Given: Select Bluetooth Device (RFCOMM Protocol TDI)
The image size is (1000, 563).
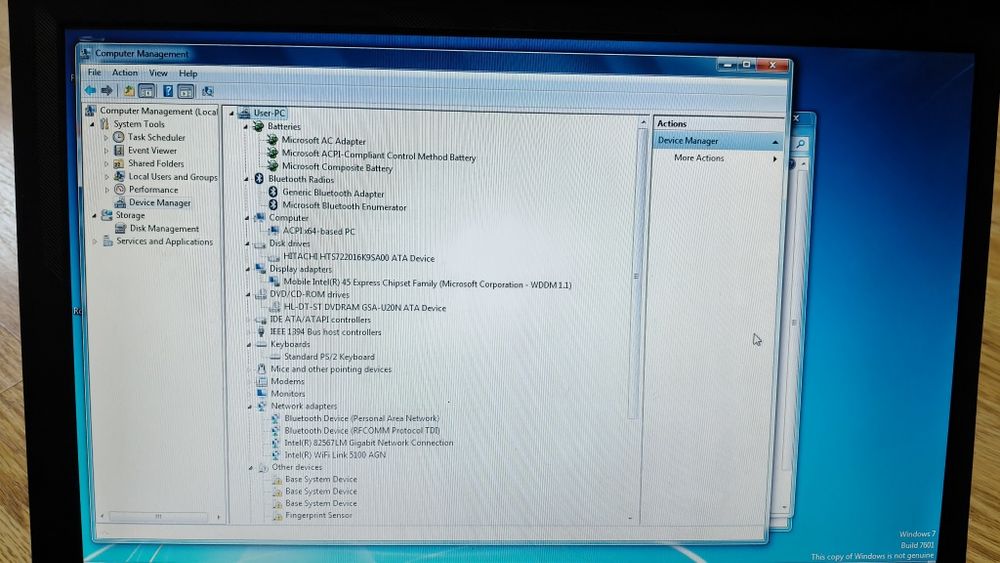Looking at the screenshot, I should tap(362, 430).
